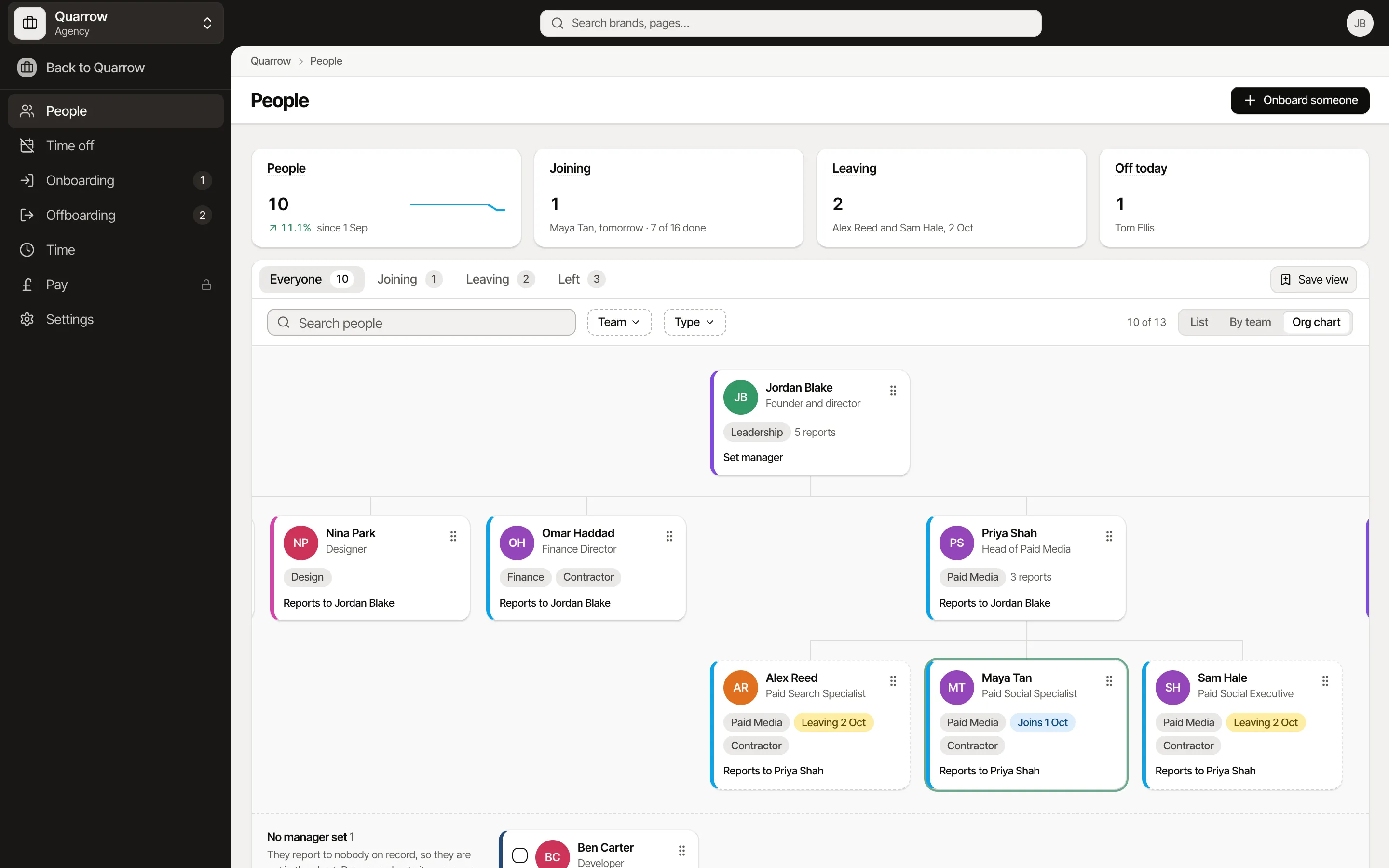Image resolution: width=1389 pixels, height=868 pixels.
Task: Click the Save view button
Action: (1313, 280)
